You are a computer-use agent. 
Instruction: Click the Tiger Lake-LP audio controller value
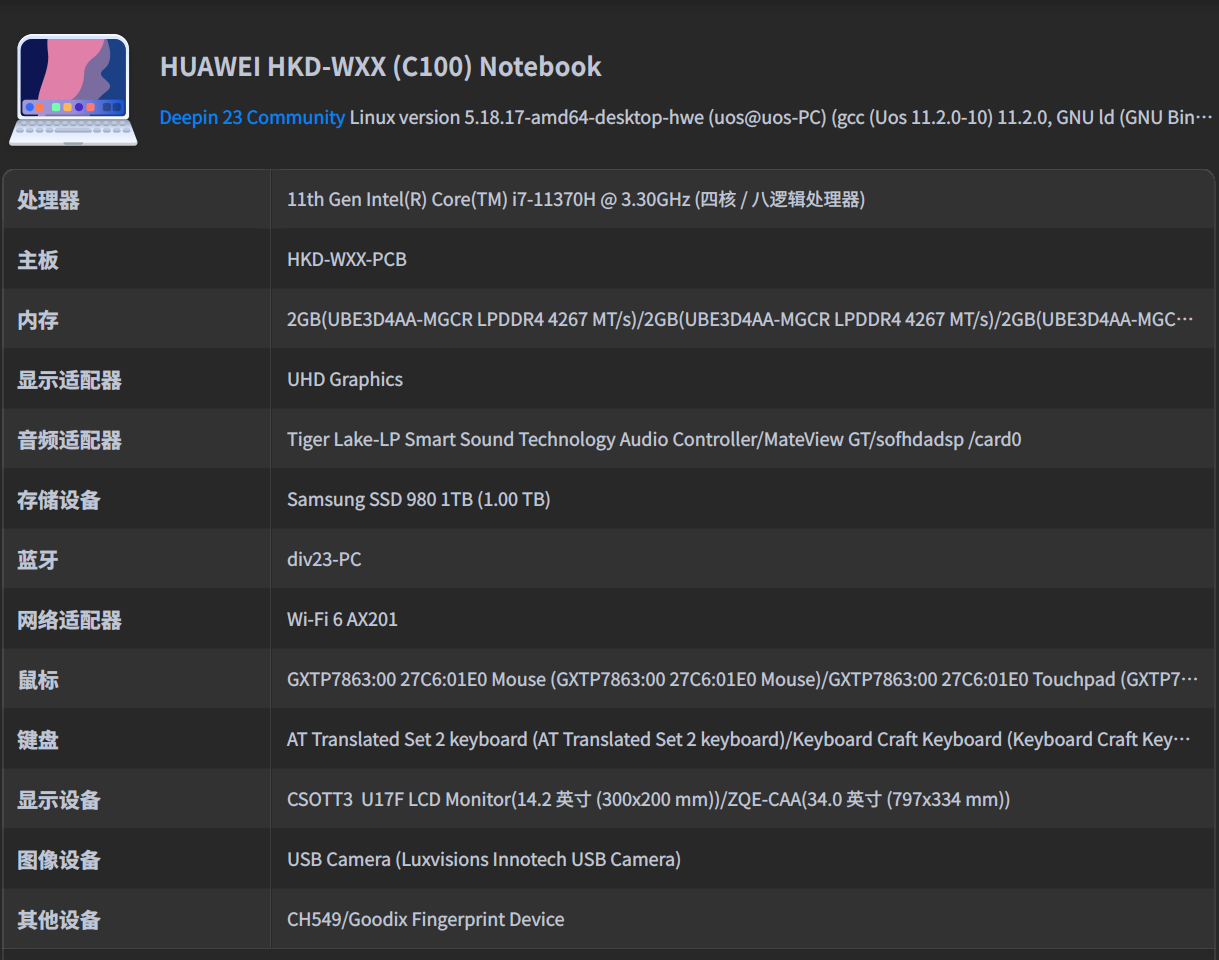pos(654,440)
